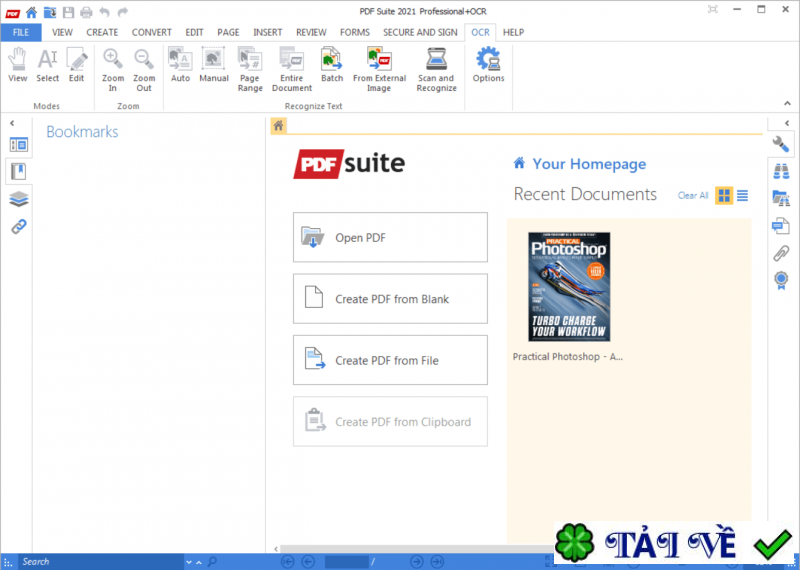Switch to the CREATE ribbon tab
This screenshot has width=800, height=570.
point(102,32)
